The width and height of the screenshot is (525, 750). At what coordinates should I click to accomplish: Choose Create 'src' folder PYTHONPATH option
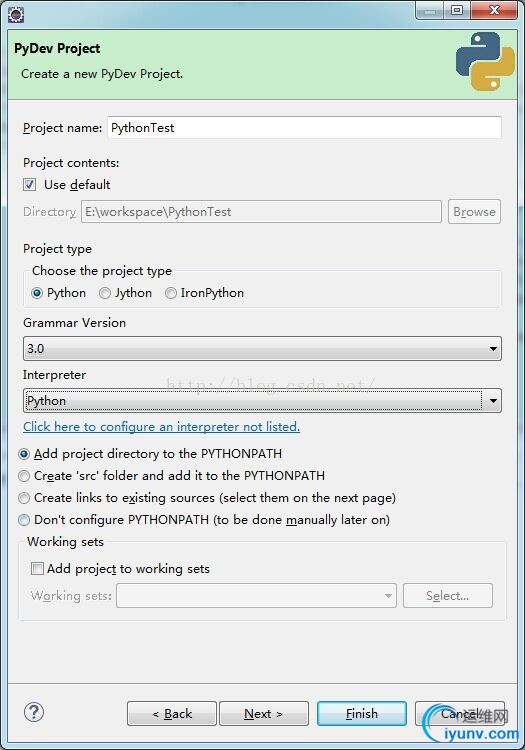(23, 476)
